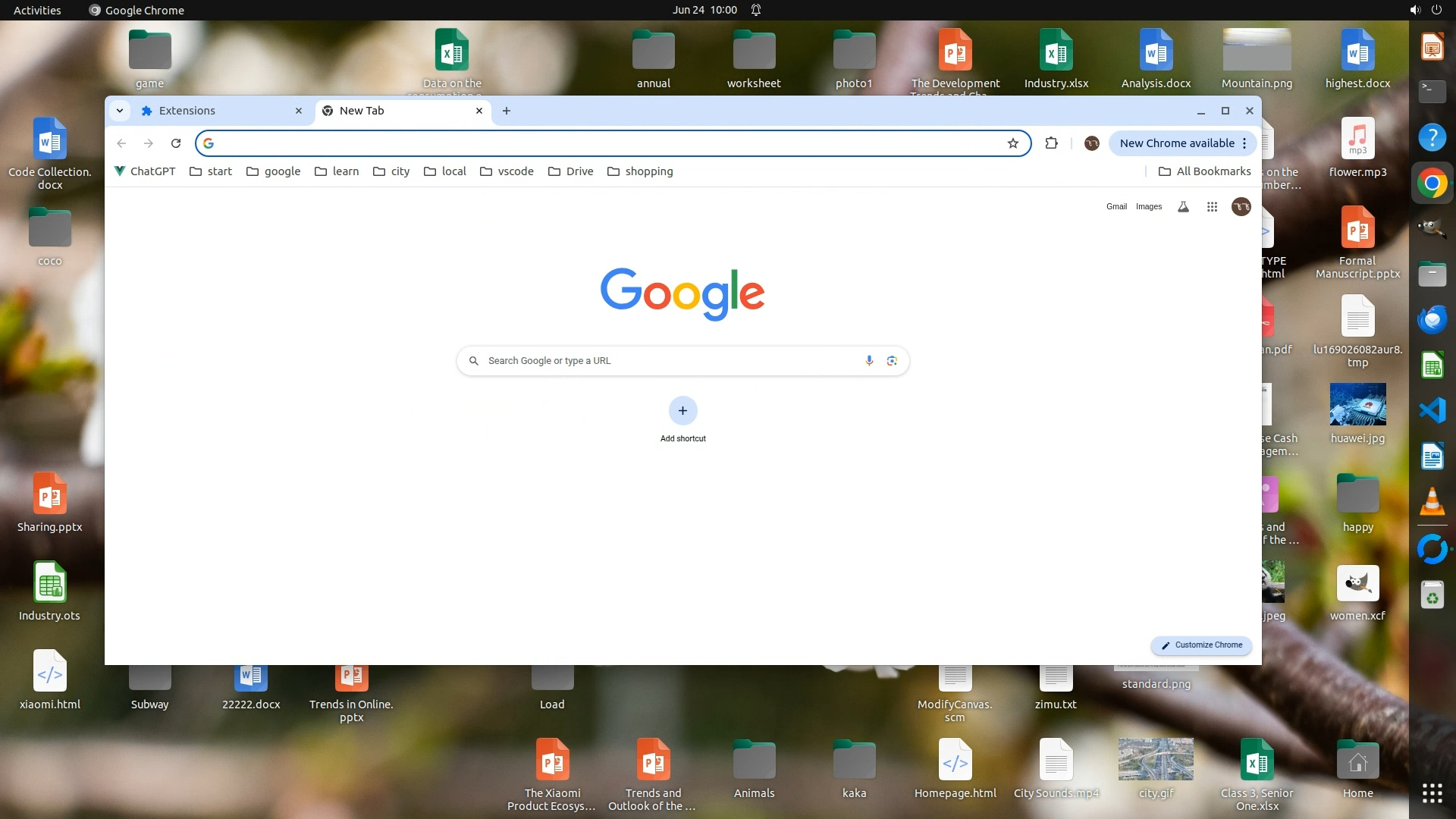Click the Images link
Image resolution: width=1456 pixels, height=819 pixels.
tap(1148, 206)
